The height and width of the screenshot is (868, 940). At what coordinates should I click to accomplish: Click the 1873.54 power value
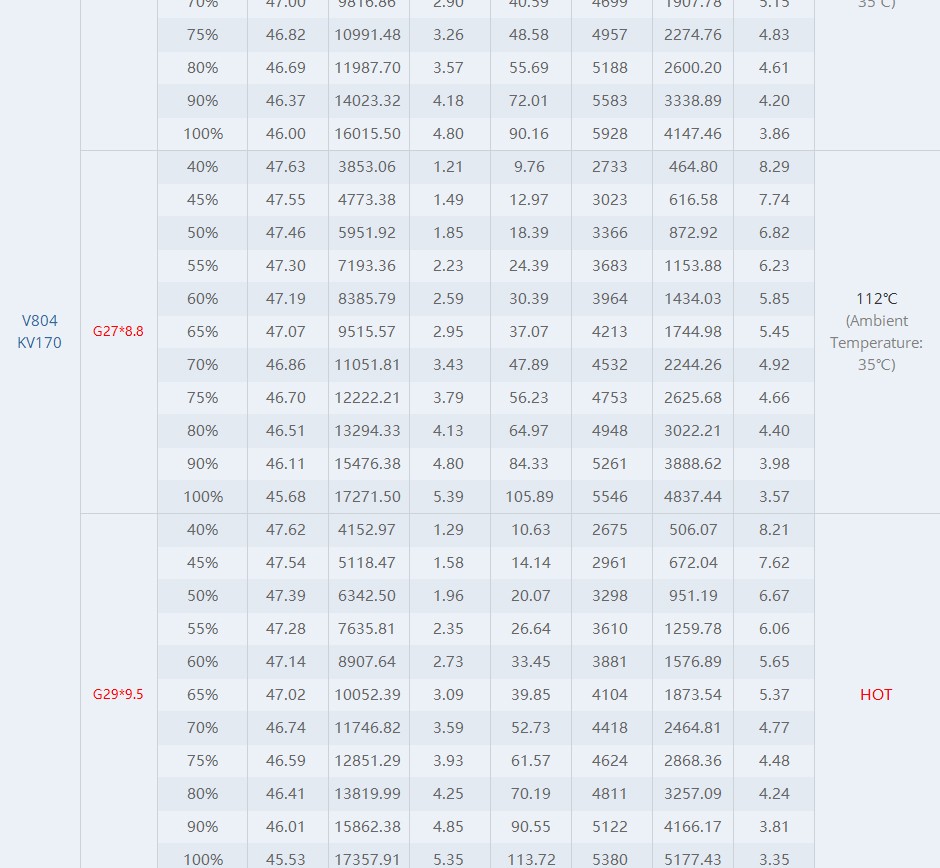coord(693,694)
